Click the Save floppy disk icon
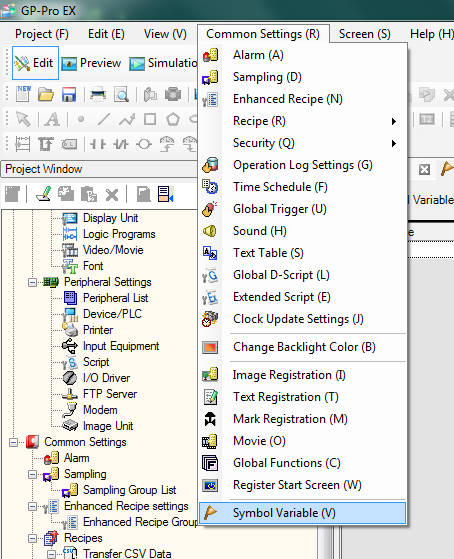 (69, 95)
